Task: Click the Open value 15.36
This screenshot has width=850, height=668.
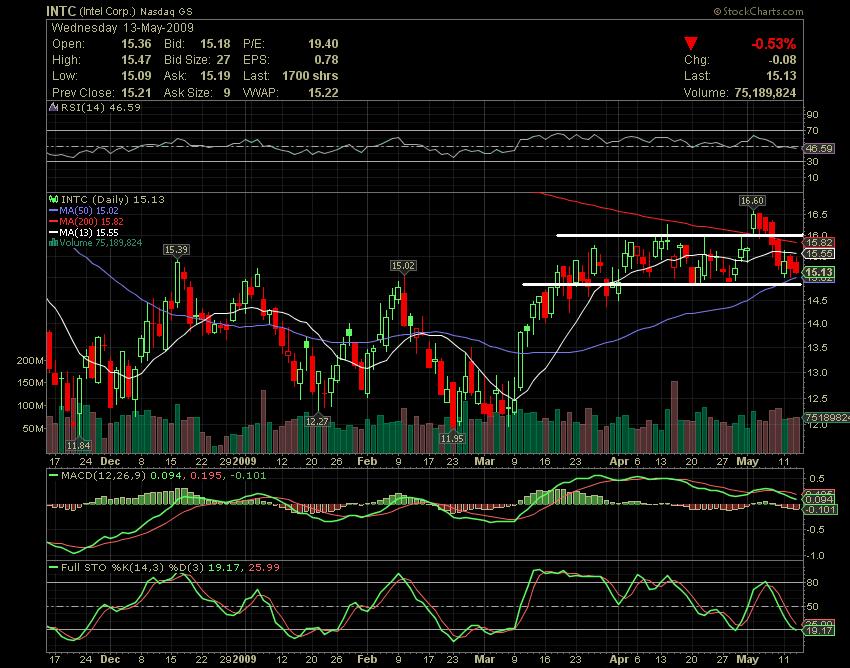Action: click(136, 43)
